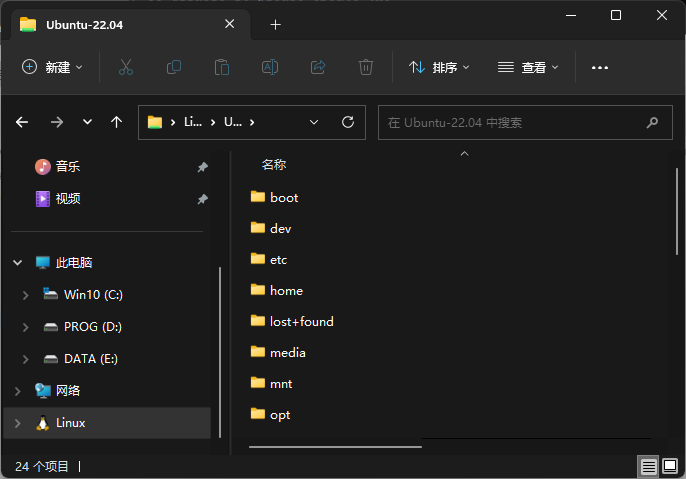Click the search box for Ubuntu-22.04
This screenshot has height=479, width=686.
[x=525, y=122]
